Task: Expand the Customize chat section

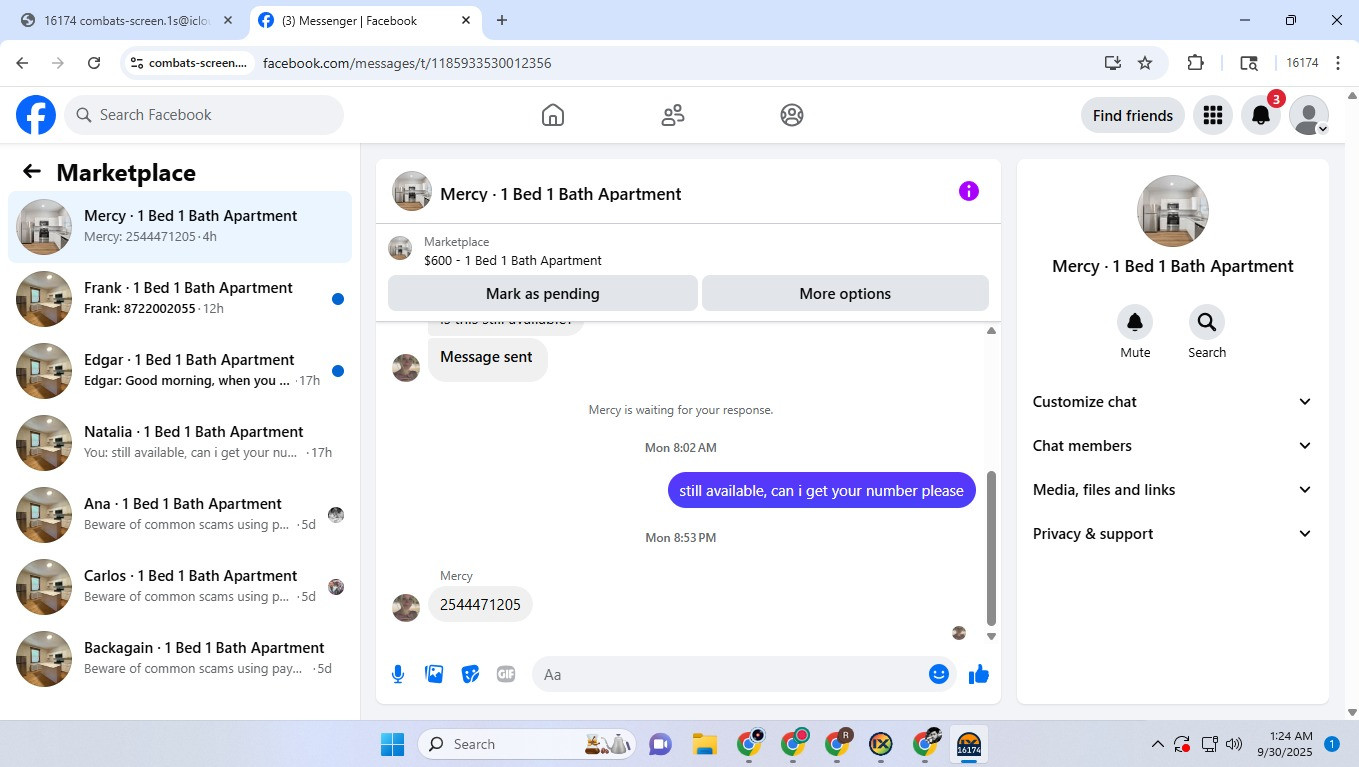Action: click(1173, 402)
